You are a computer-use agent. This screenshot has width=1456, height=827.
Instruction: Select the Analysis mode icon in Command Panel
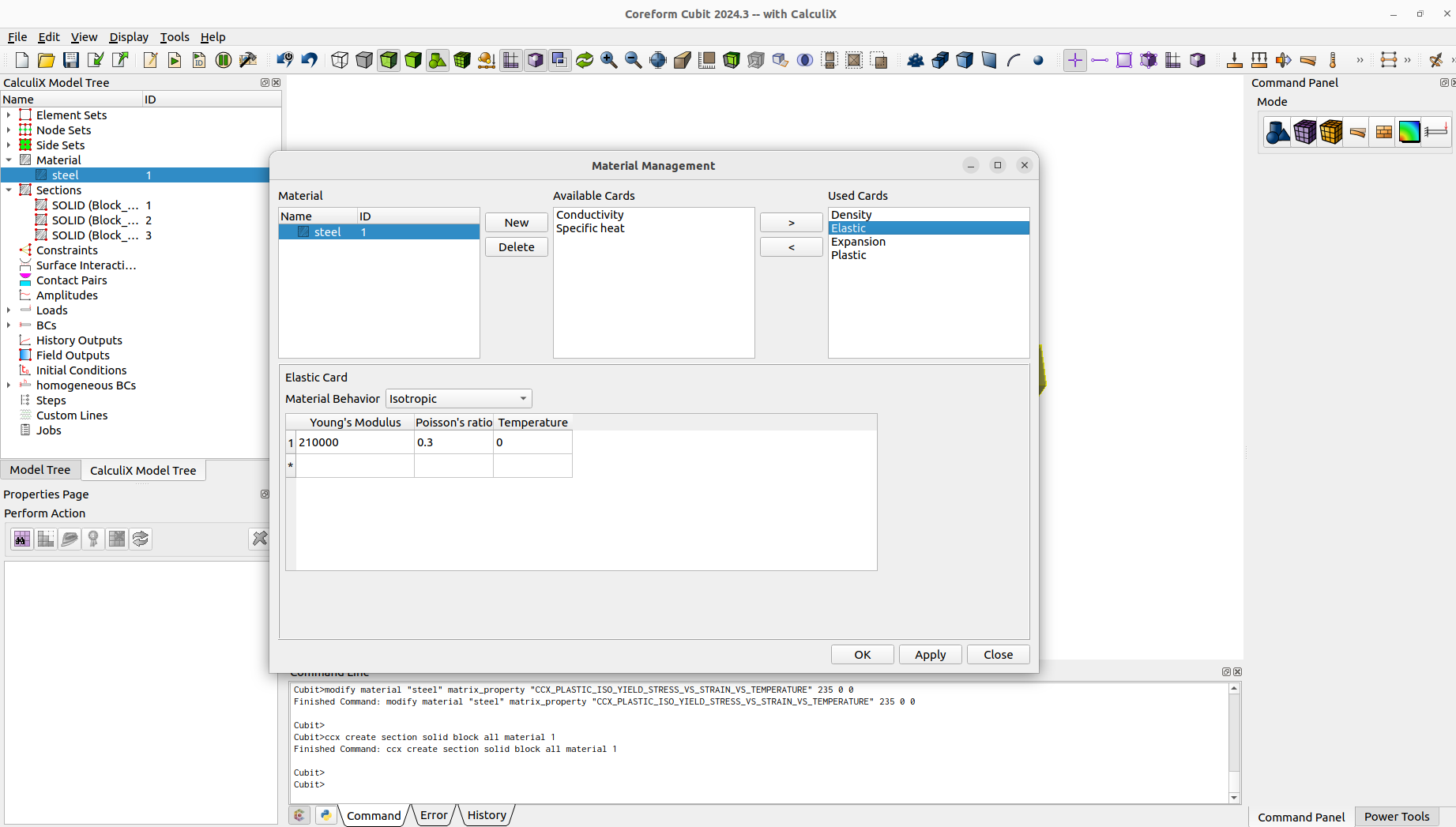click(x=1437, y=132)
